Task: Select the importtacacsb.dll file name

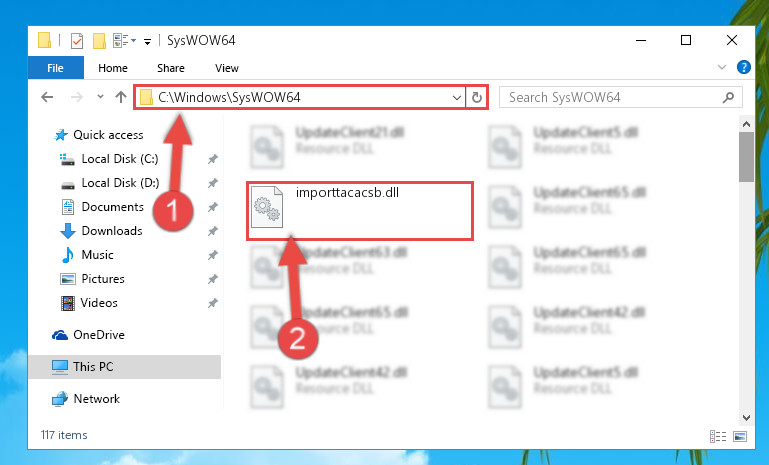Action: pos(347,193)
